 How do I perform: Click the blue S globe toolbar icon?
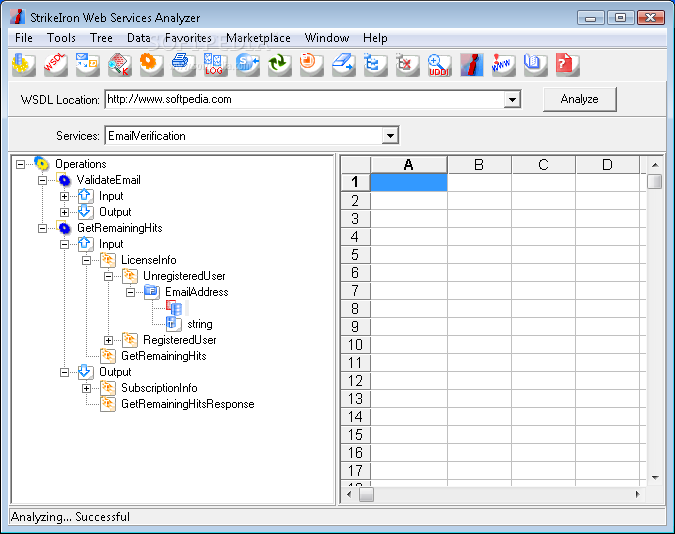pyautogui.click(x=248, y=65)
